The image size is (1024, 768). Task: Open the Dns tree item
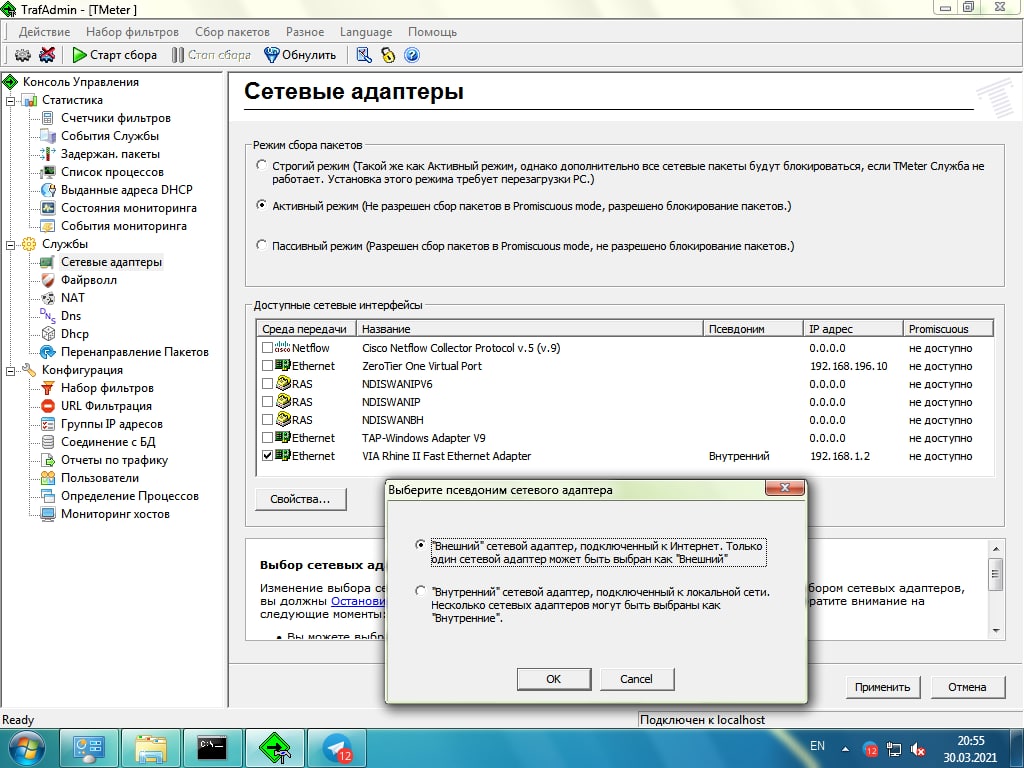[x=71, y=315]
